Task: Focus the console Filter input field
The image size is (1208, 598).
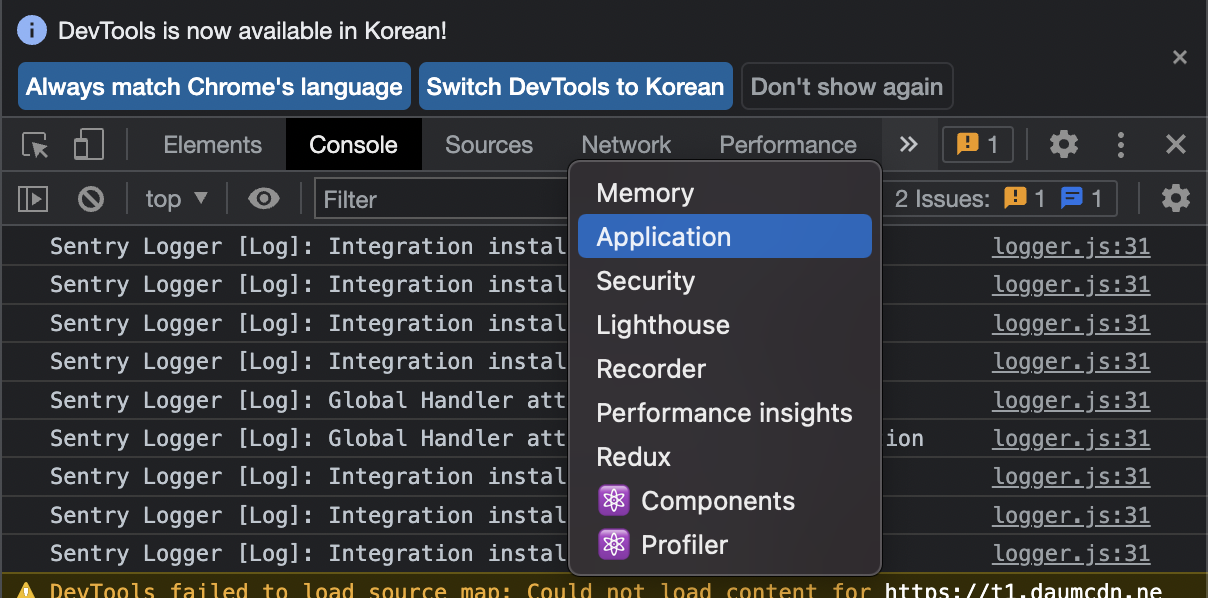Action: tap(443, 199)
